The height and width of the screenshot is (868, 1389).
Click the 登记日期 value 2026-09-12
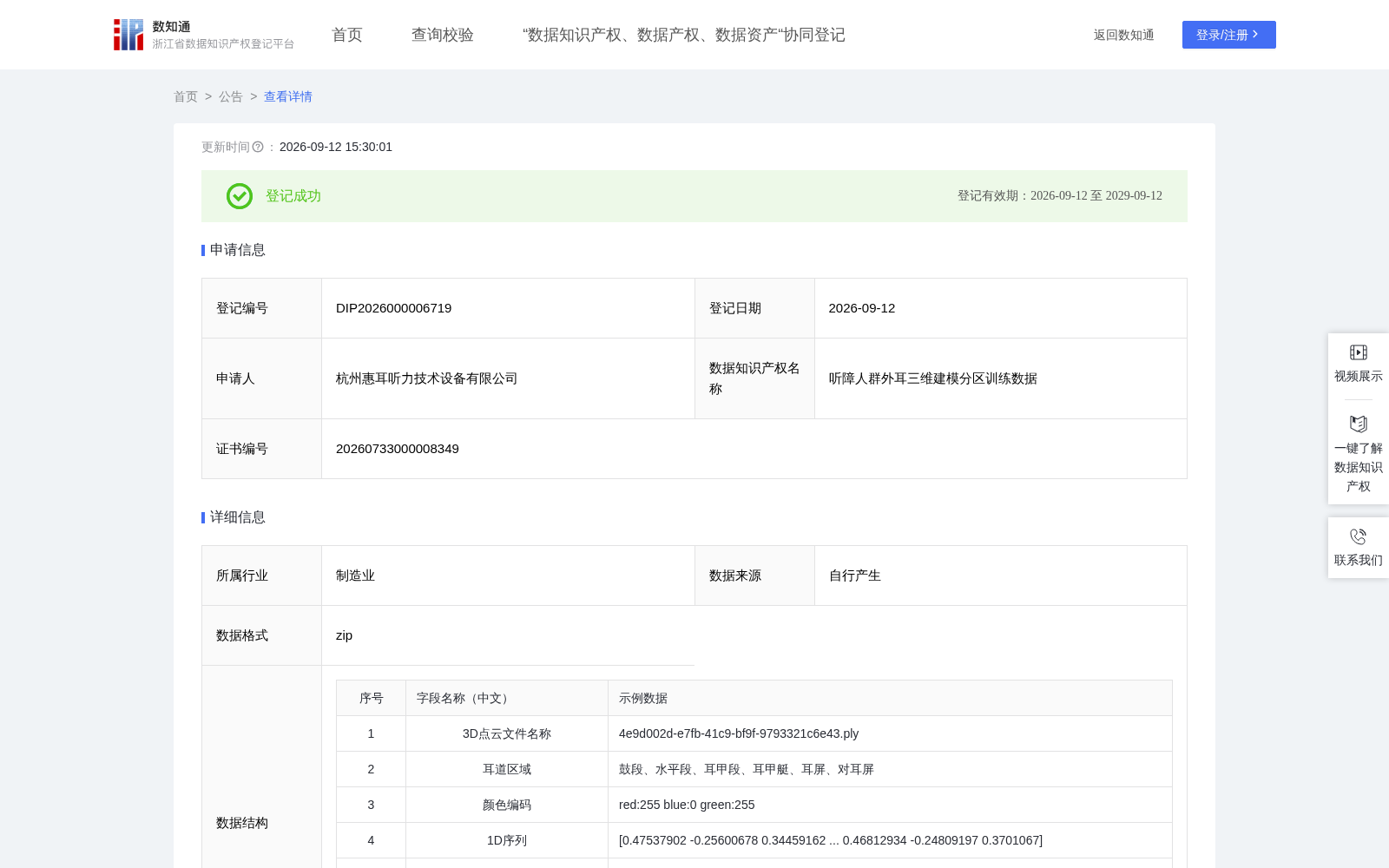click(862, 308)
